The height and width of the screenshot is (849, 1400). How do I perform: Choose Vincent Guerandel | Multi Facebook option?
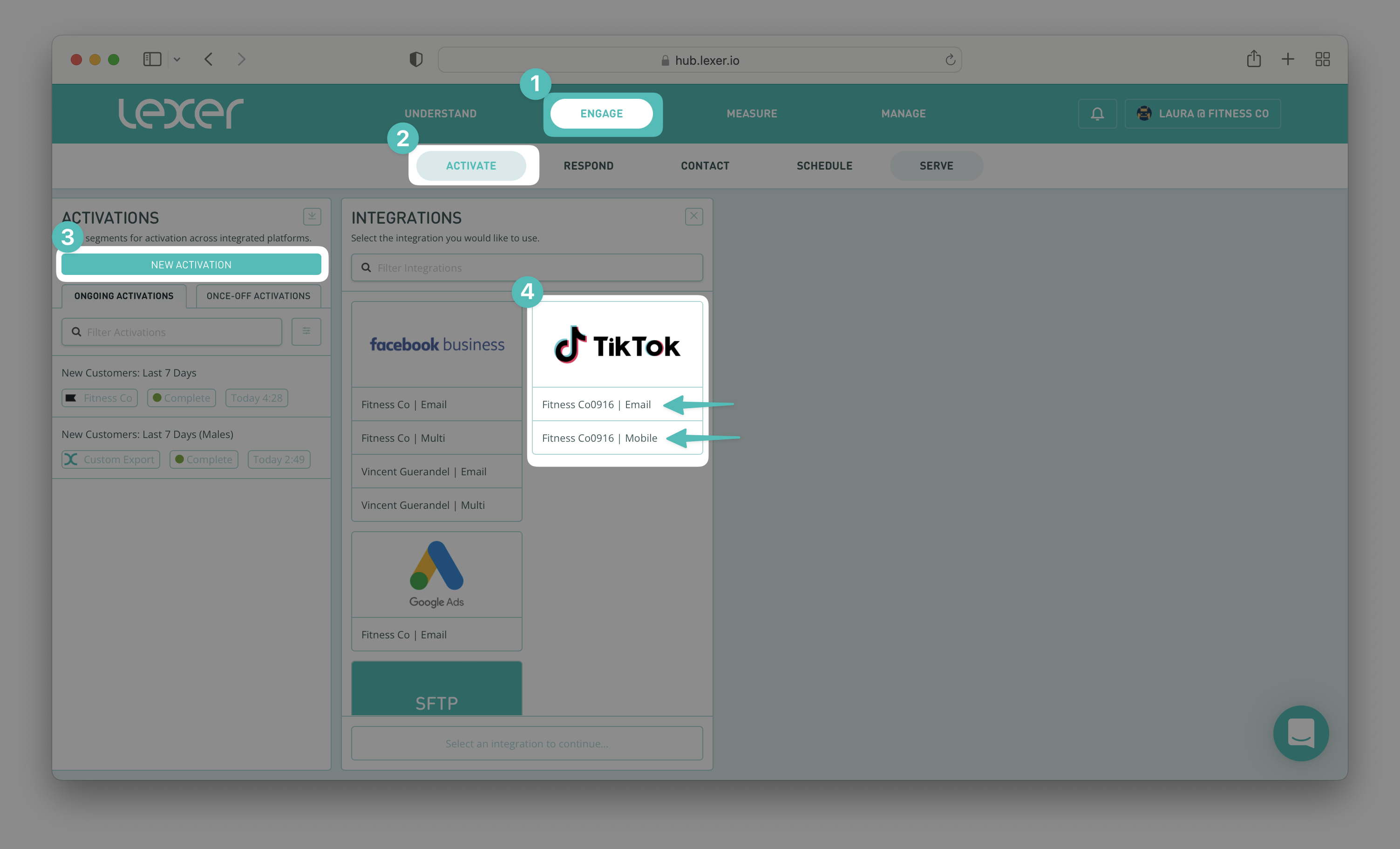423,505
